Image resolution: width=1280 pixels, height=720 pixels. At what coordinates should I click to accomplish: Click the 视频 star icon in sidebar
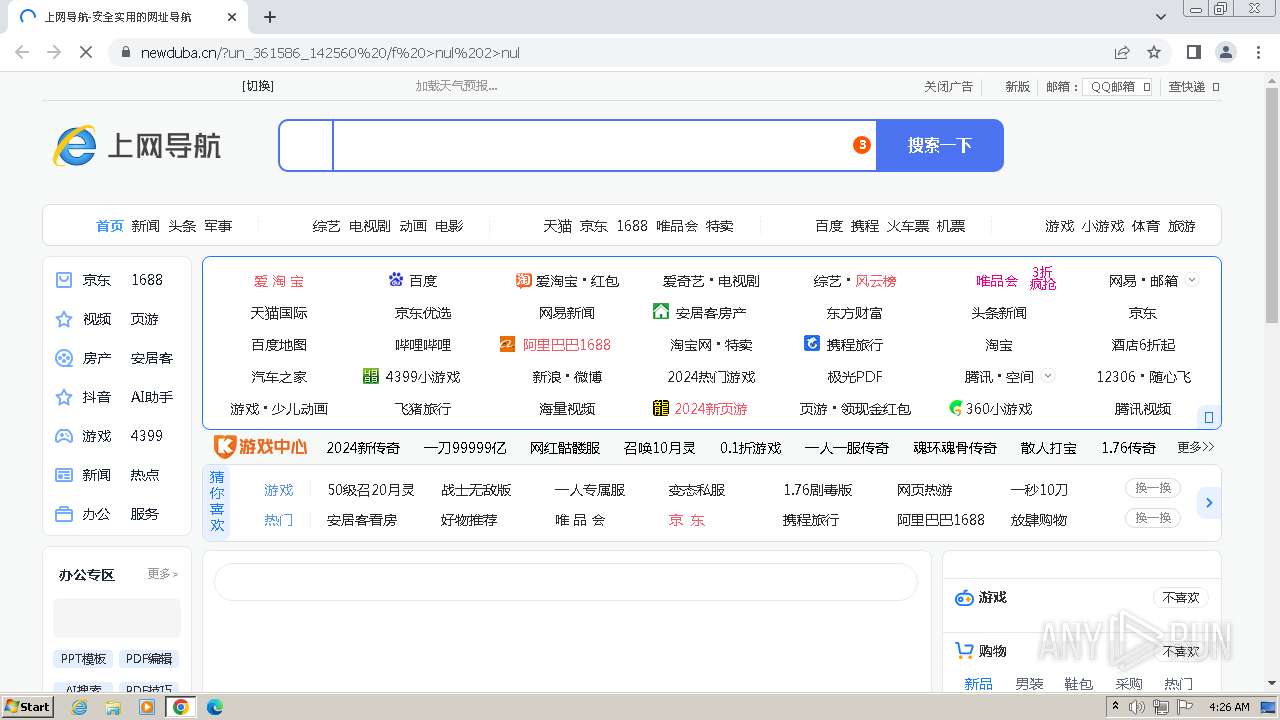(x=64, y=319)
